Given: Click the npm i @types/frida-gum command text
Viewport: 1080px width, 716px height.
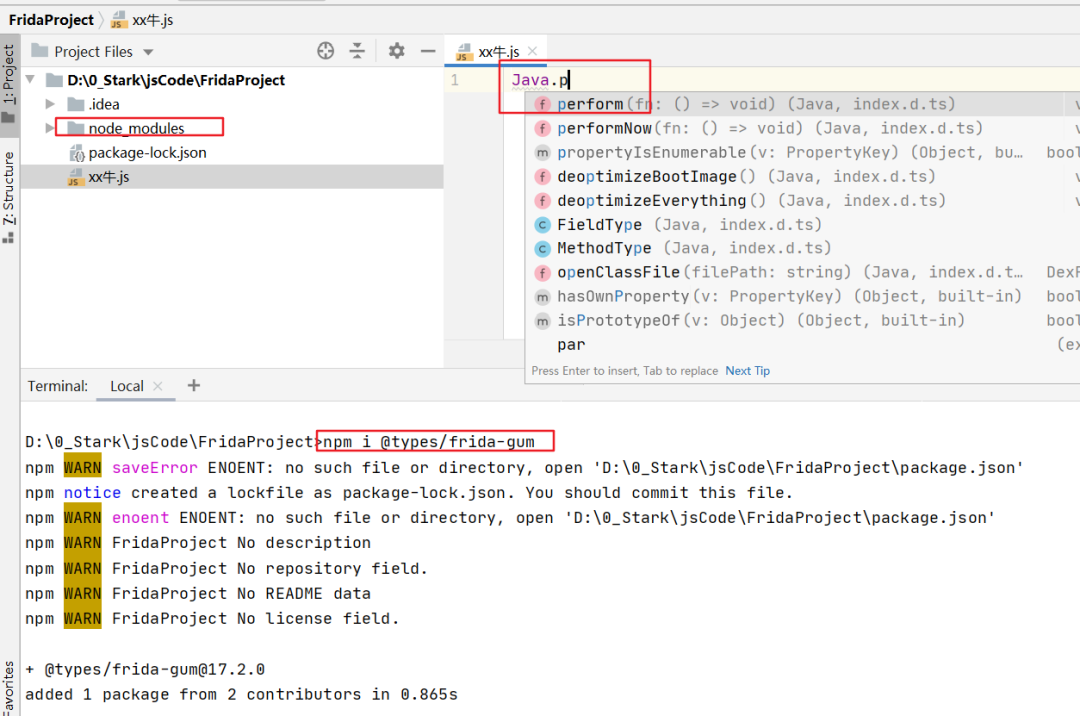Looking at the screenshot, I should (x=428, y=441).
